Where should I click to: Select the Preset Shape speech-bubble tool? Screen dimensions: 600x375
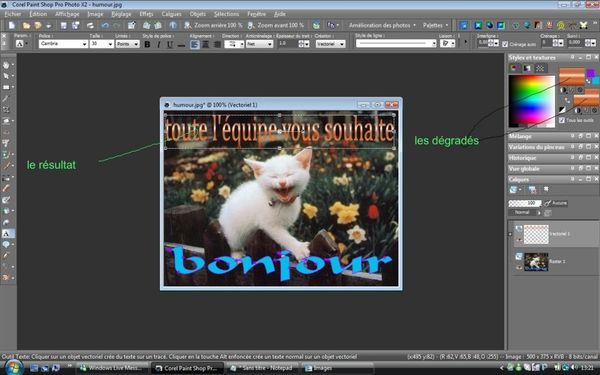coord(6,244)
